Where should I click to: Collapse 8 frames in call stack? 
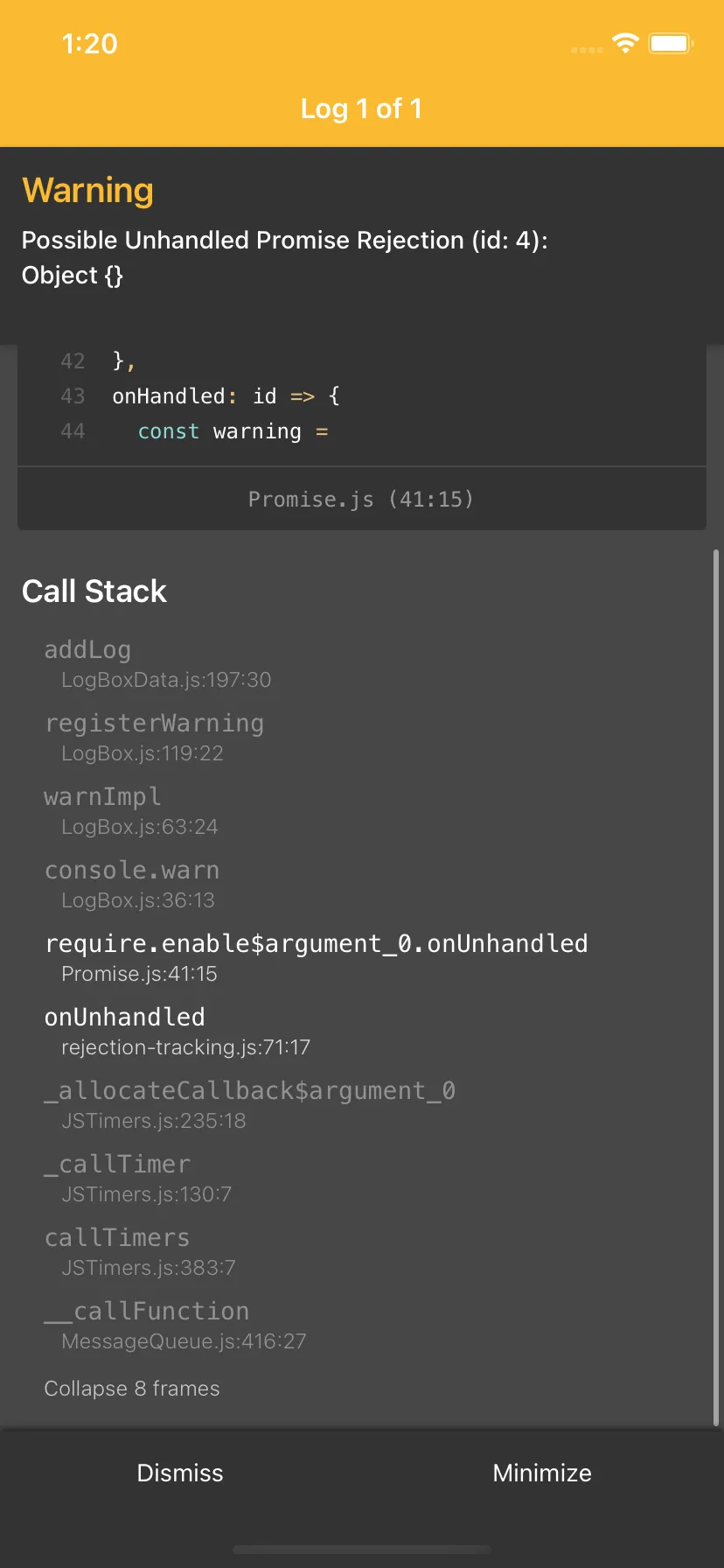point(132,1389)
